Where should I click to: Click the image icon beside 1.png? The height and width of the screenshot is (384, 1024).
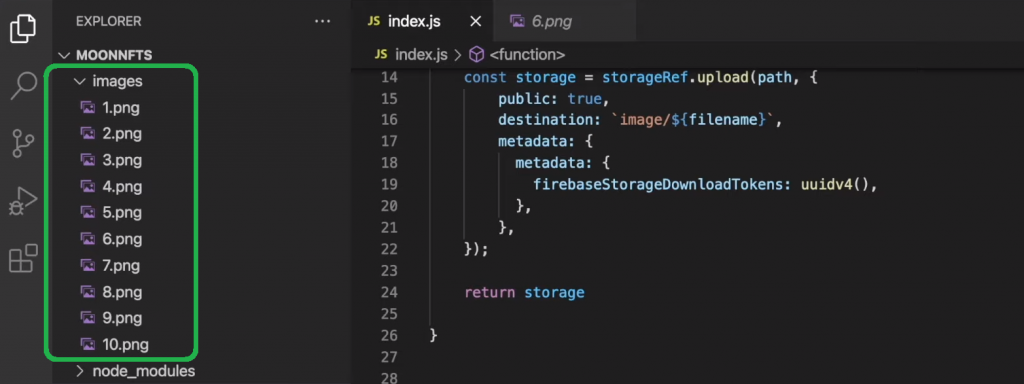point(88,107)
